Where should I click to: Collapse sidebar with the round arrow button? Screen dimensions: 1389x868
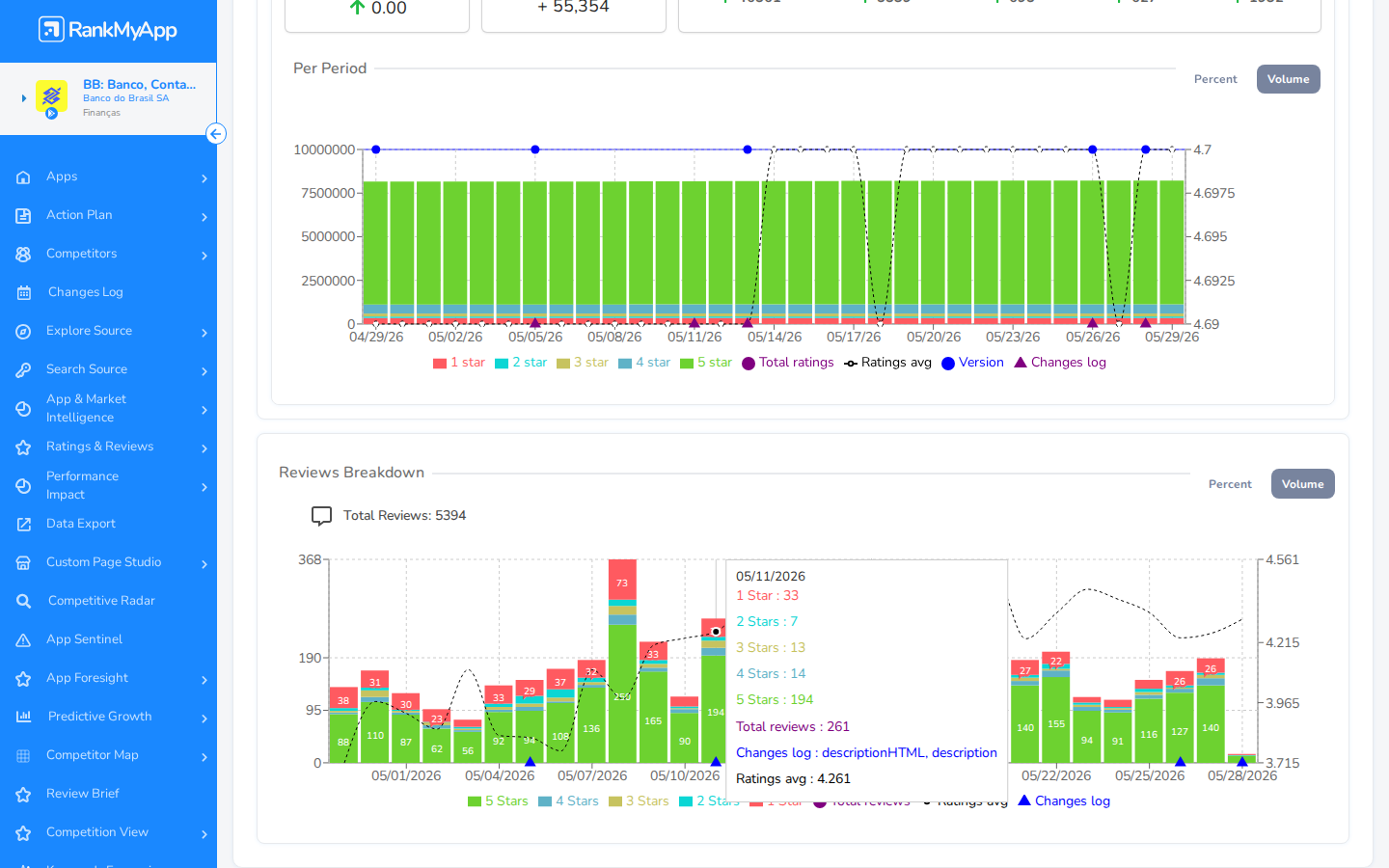coord(216,134)
